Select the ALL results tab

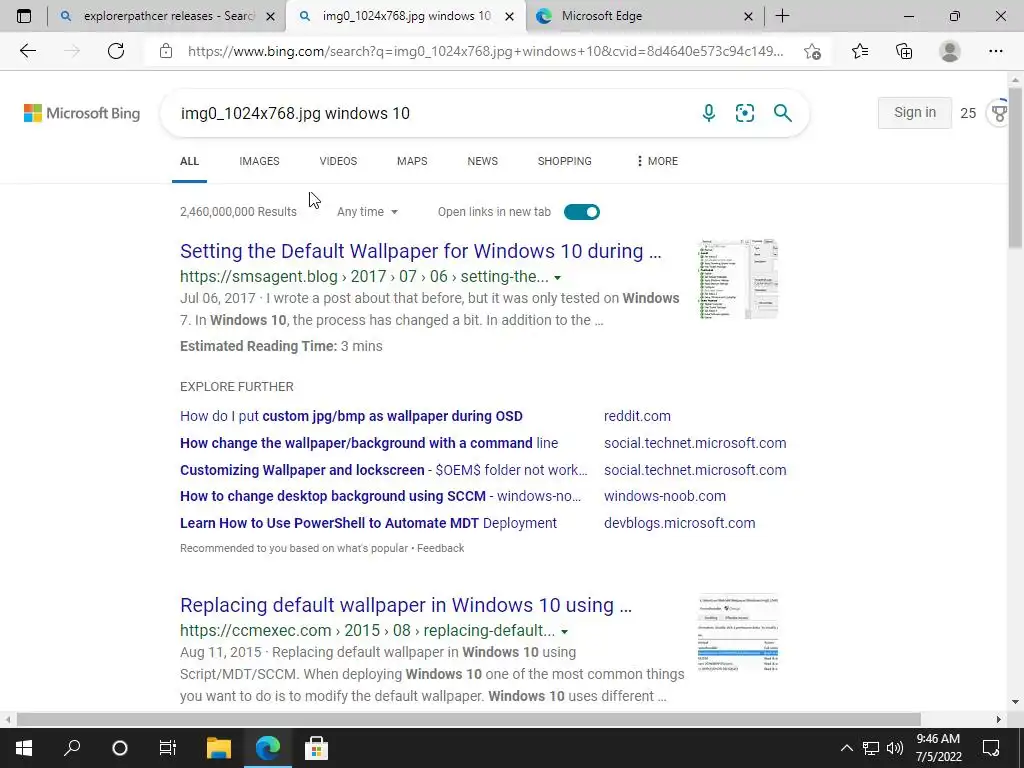(x=189, y=161)
